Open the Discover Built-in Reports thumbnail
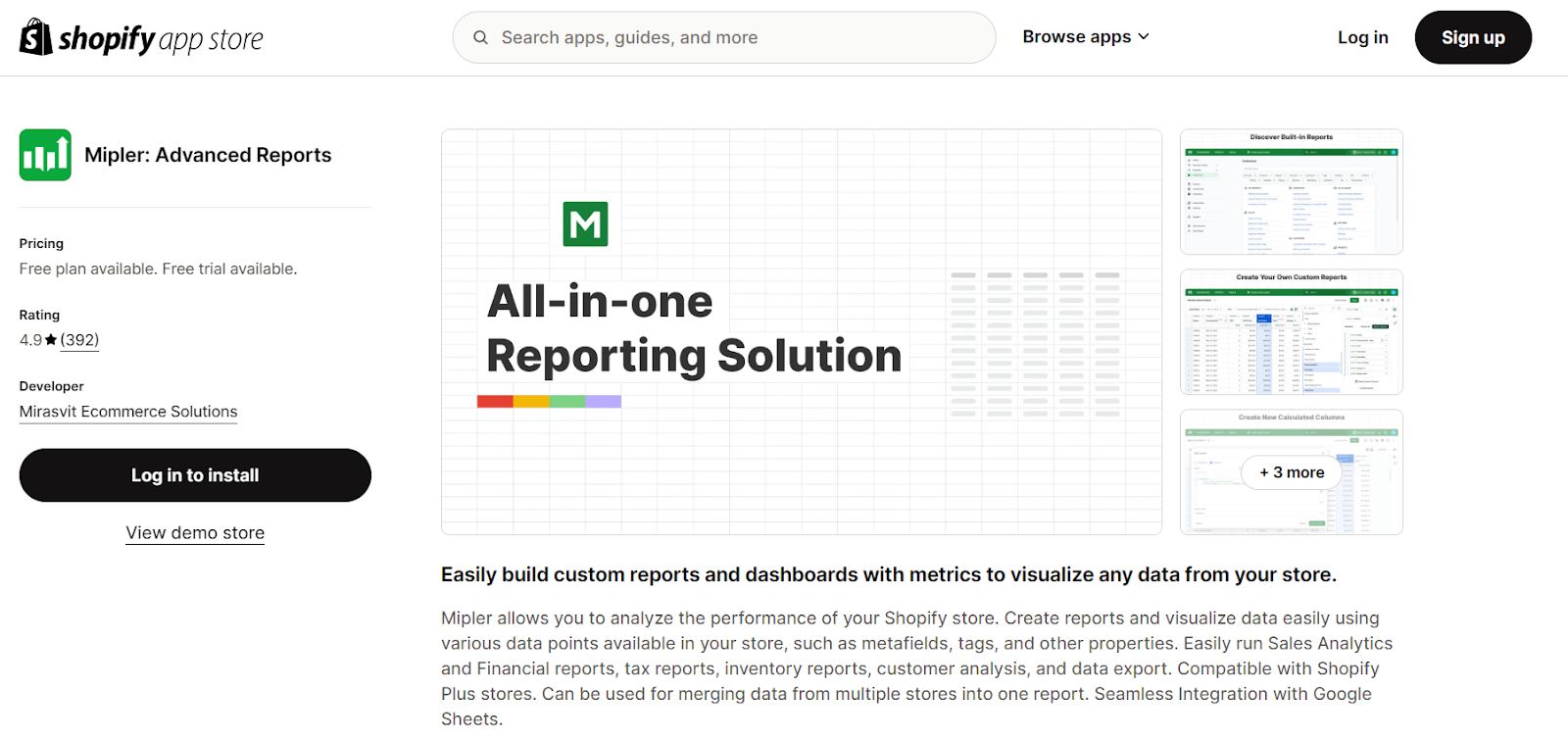Image resolution: width=1568 pixels, height=739 pixels. click(x=1292, y=192)
